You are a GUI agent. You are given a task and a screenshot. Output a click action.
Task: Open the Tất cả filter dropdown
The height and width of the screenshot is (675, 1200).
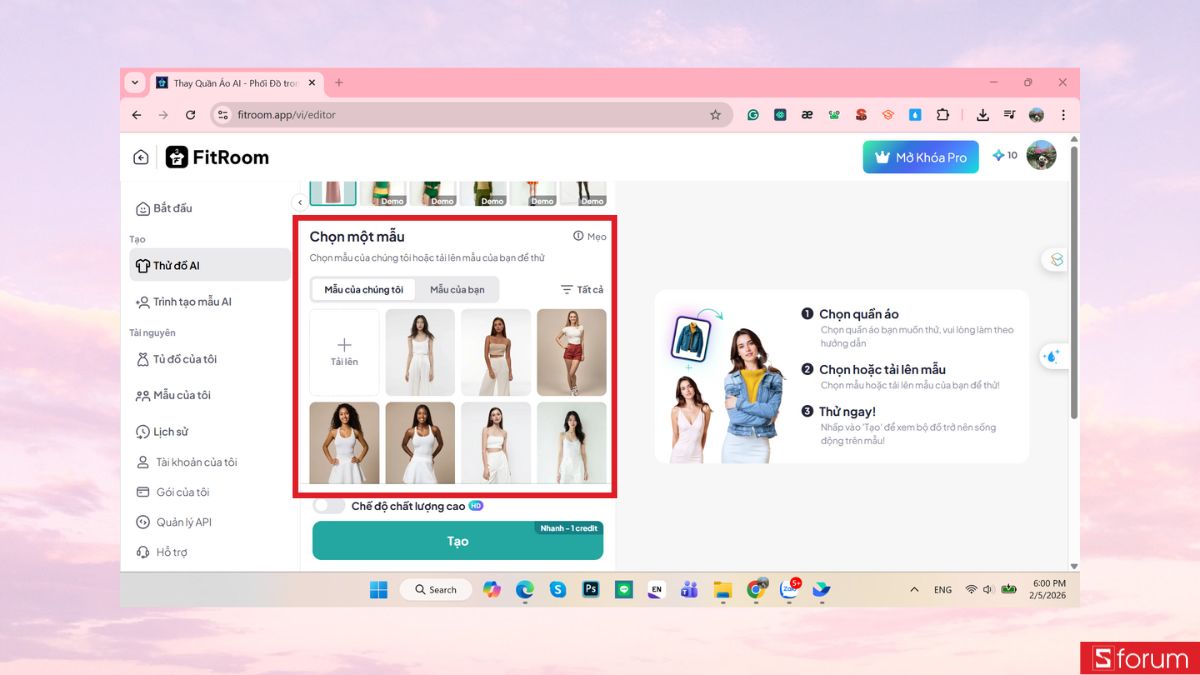tap(582, 290)
